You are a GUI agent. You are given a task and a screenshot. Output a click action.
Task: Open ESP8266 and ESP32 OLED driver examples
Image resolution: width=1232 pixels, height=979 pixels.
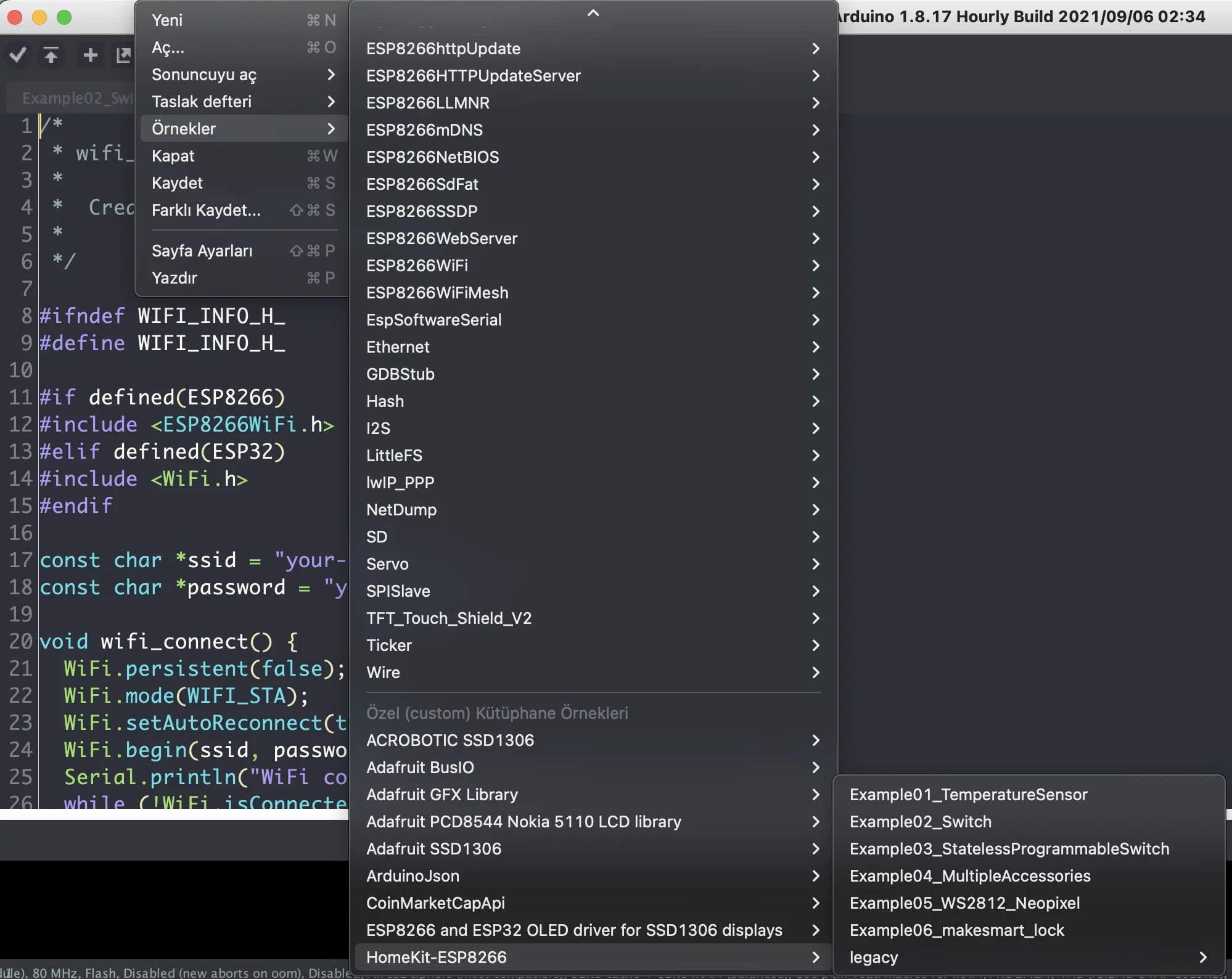pyautogui.click(x=593, y=930)
